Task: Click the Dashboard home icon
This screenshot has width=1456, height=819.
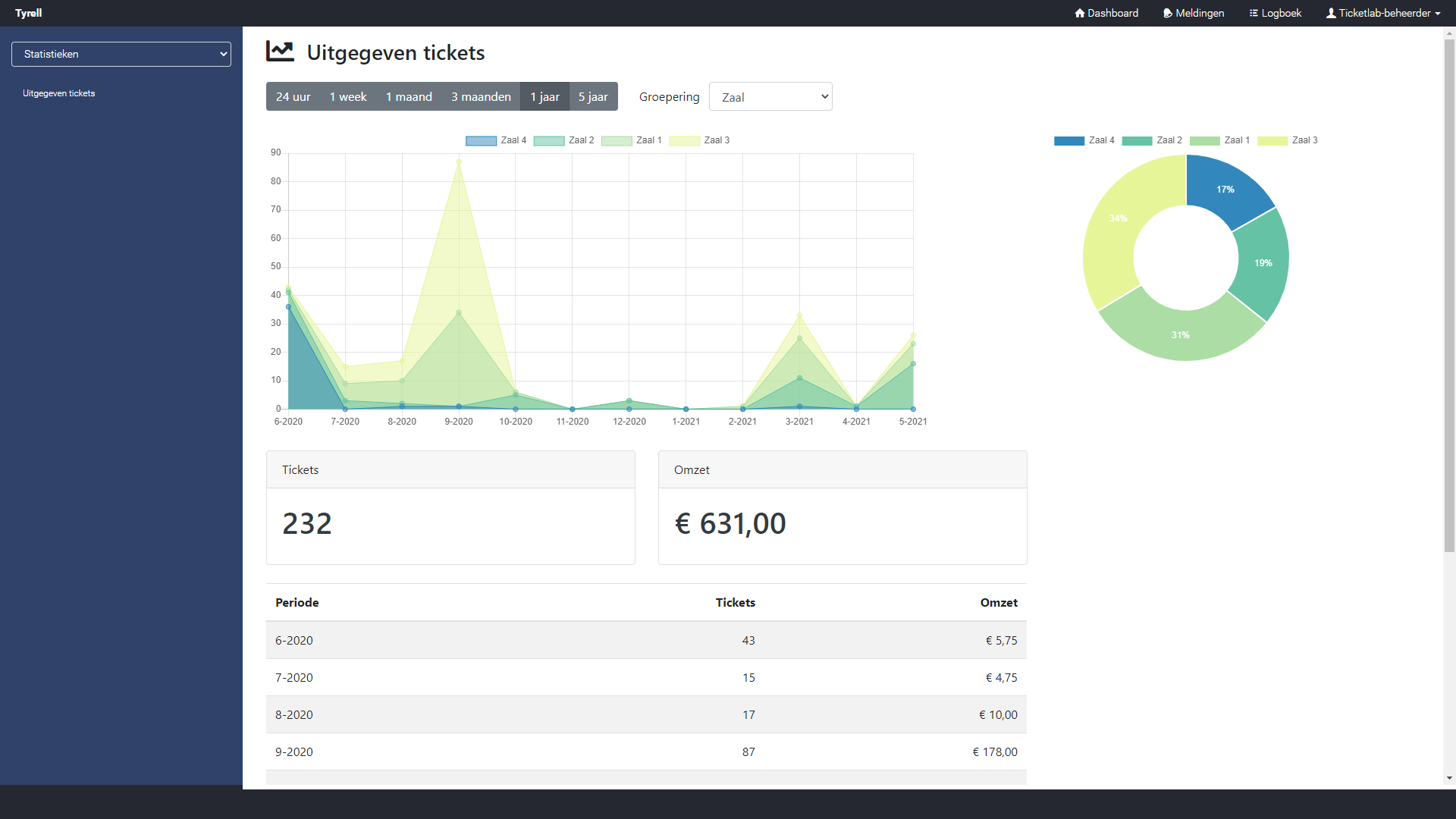Action: click(1080, 13)
